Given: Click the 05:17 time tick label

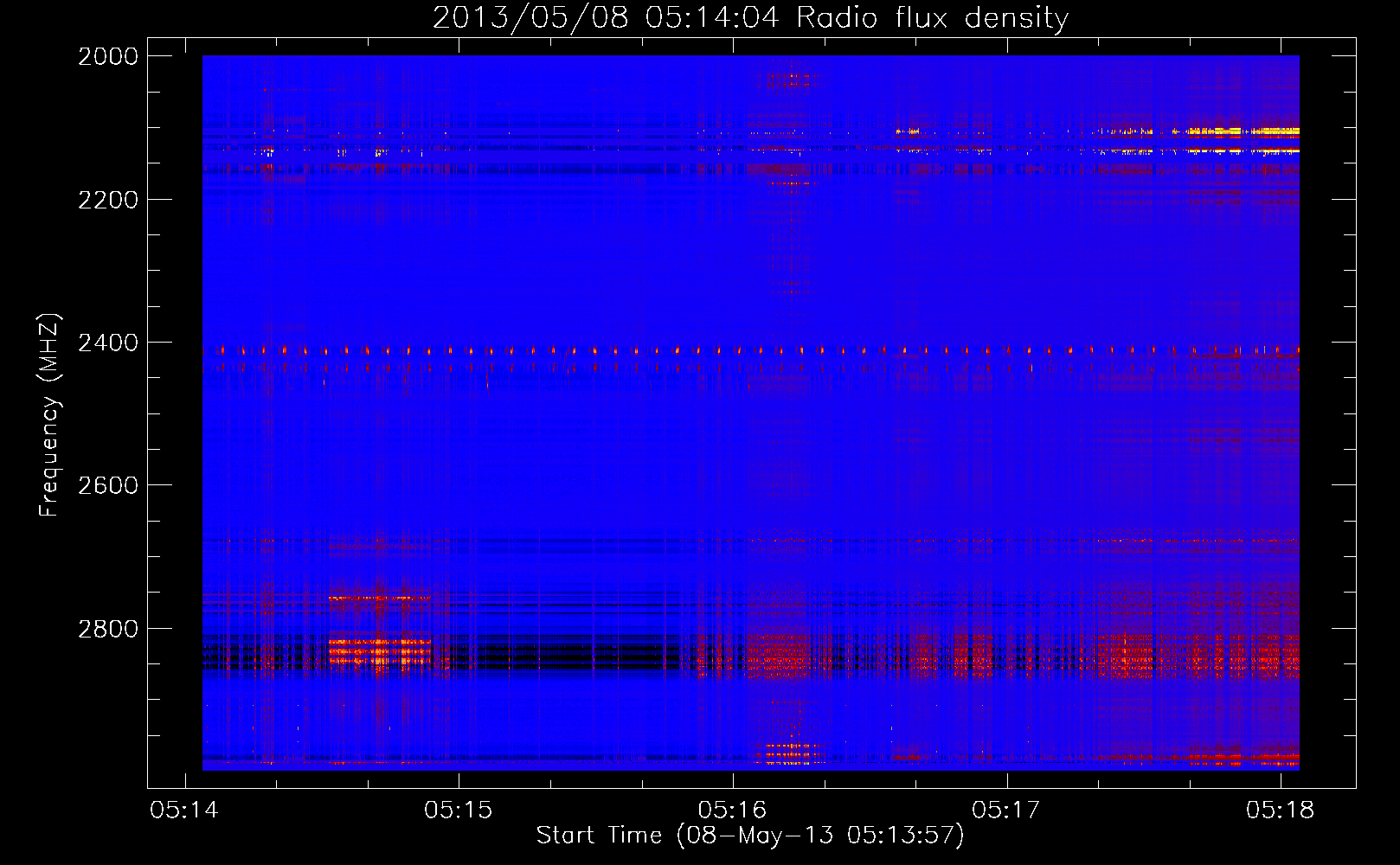Looking at the screenshot, I should click(x=1006, y=811).
